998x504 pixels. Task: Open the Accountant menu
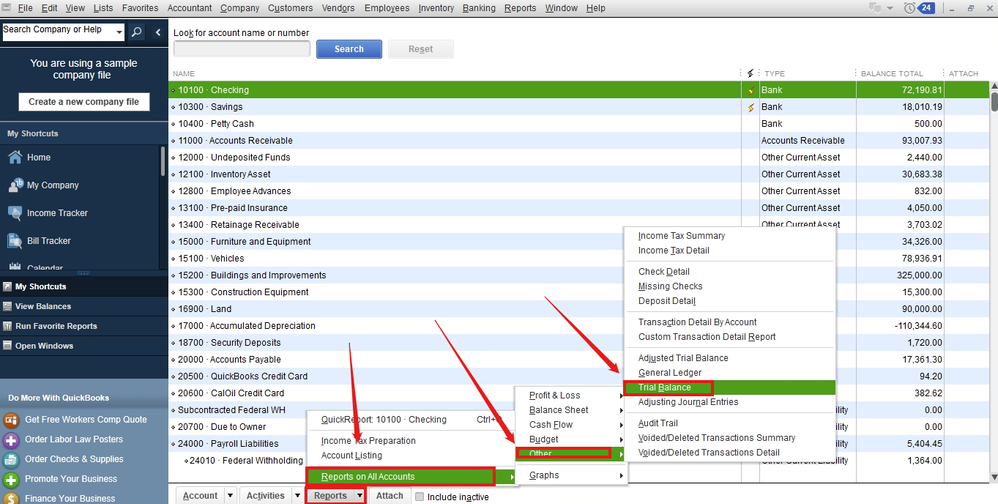click(190, 8)
